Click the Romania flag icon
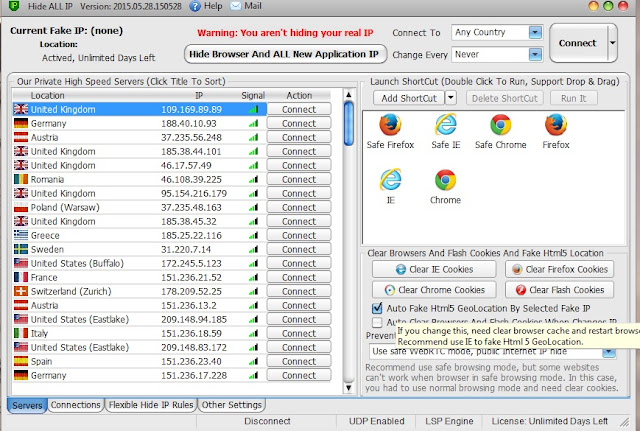The height and width of the screenshot is (431, 640). coord(21,179)
